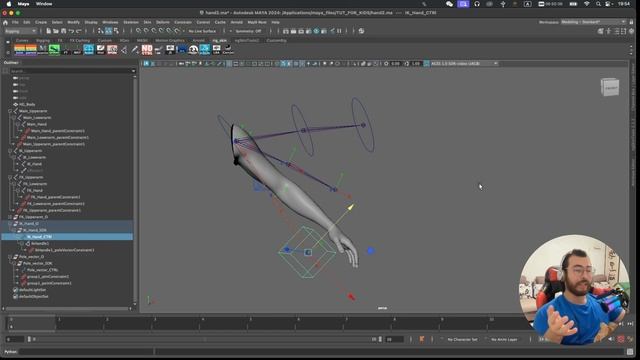The width and height of the screenshot is (640, 360).
Task: Open the No Anim Layer dropdown
Action: (504, 339)
